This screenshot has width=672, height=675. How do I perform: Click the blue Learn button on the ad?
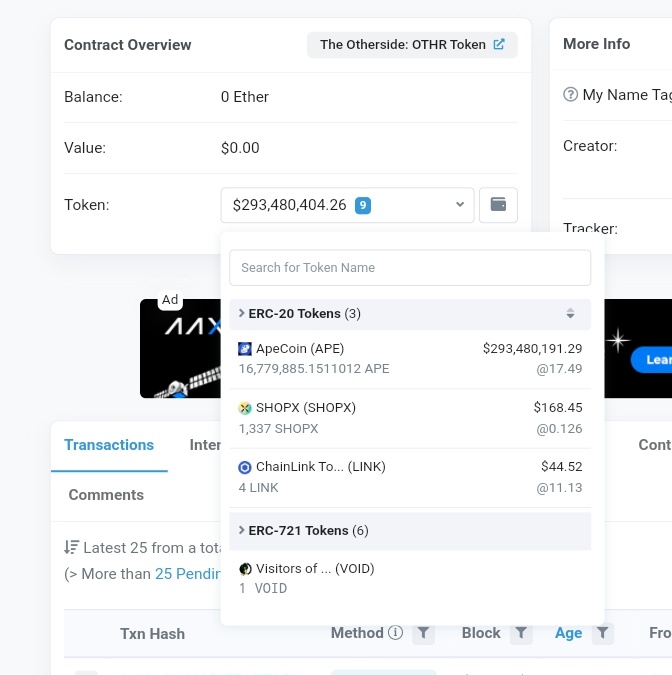point(651,359)
